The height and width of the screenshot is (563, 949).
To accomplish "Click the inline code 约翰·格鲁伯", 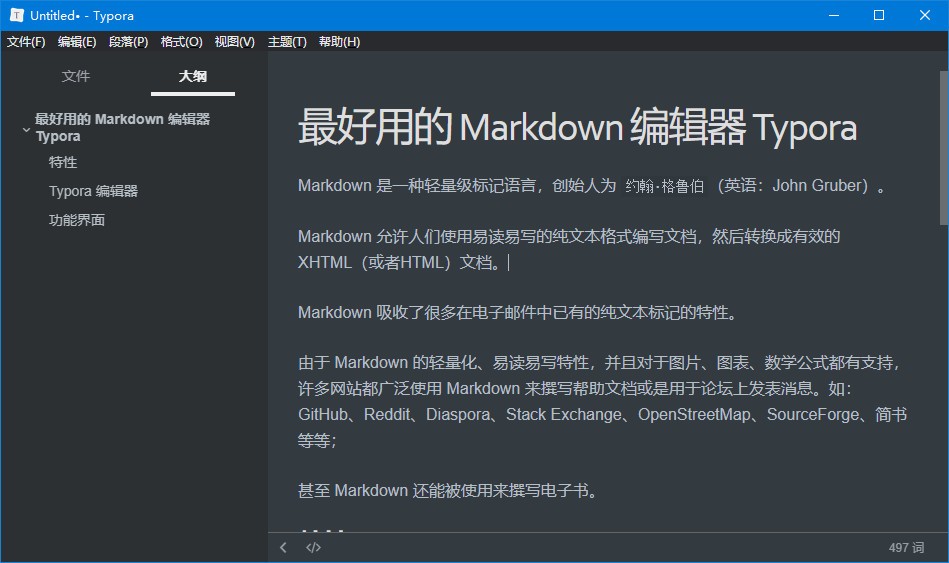I will [665, 186].
